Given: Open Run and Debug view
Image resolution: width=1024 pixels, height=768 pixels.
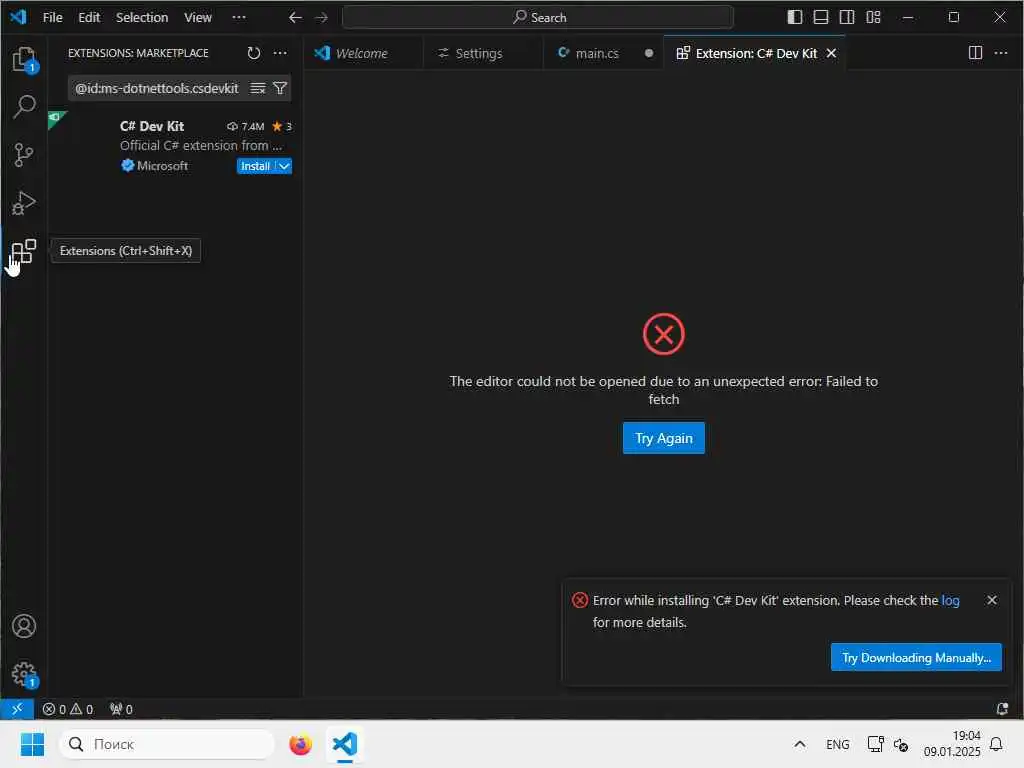Looking at the screenshot, I should [x=24, y=203].
